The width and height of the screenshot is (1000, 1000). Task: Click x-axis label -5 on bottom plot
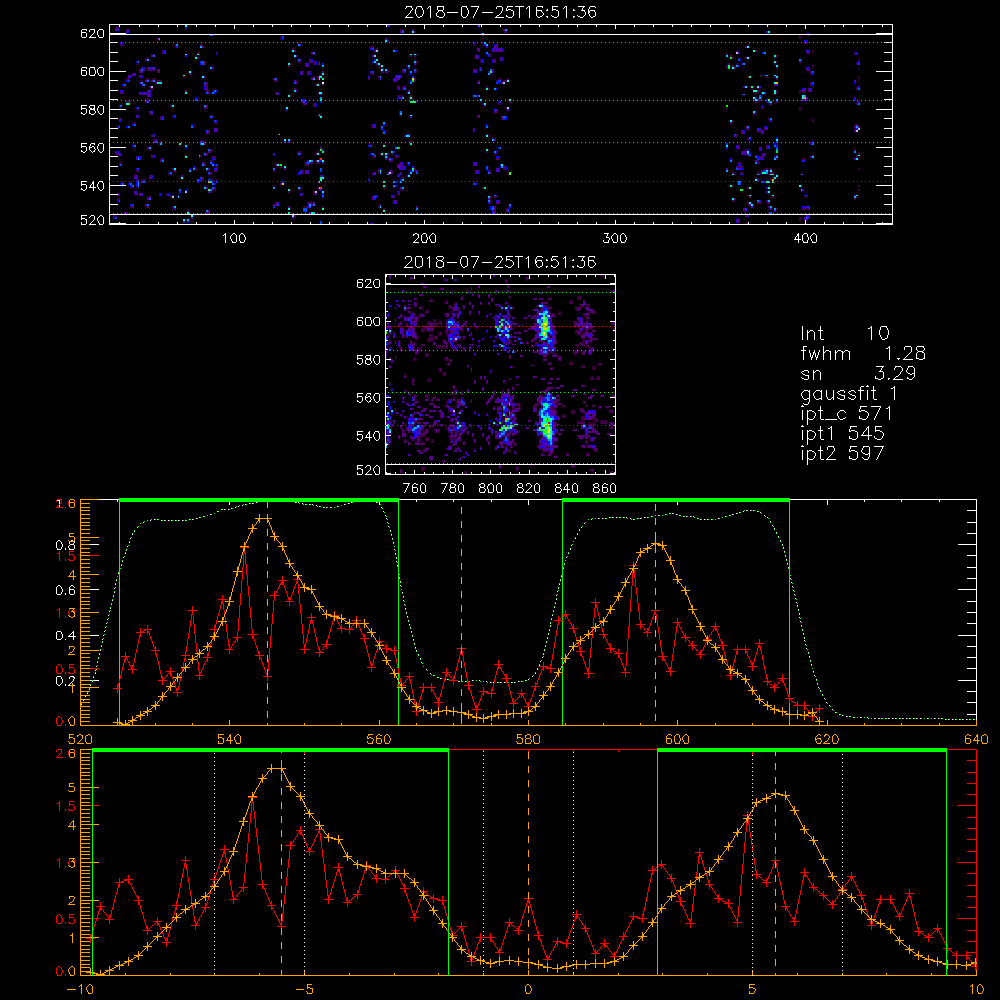click(x=304, y=990)
